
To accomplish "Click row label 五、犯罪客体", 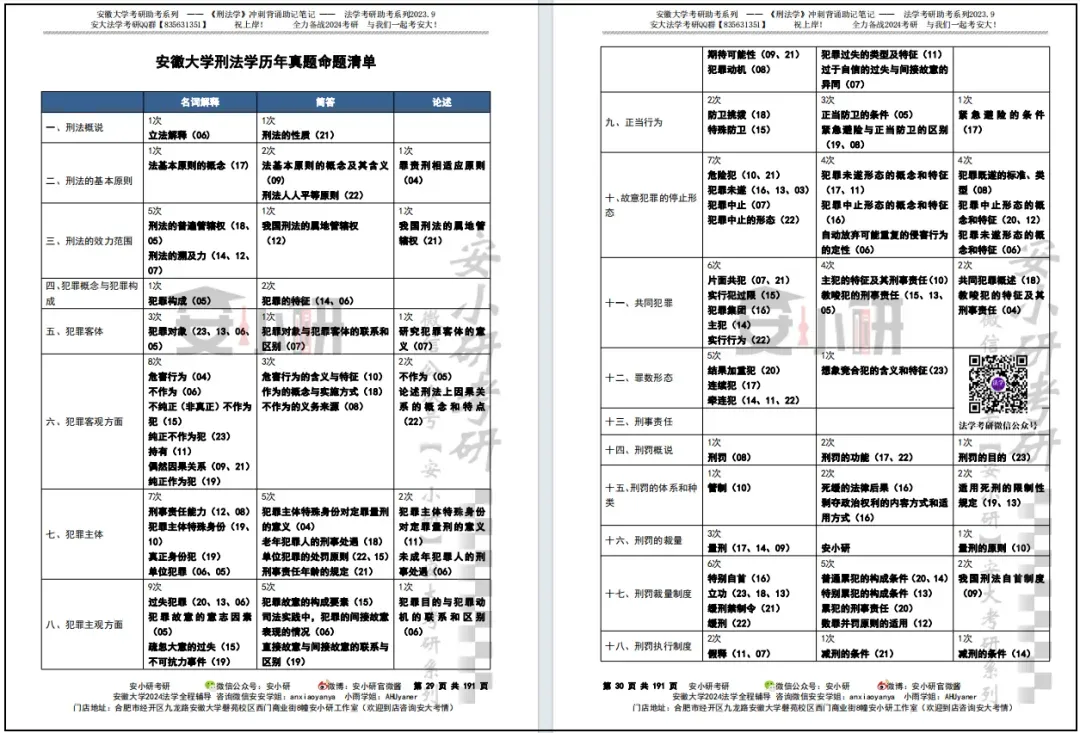I will pyautogui.click(x=74, y=331).
